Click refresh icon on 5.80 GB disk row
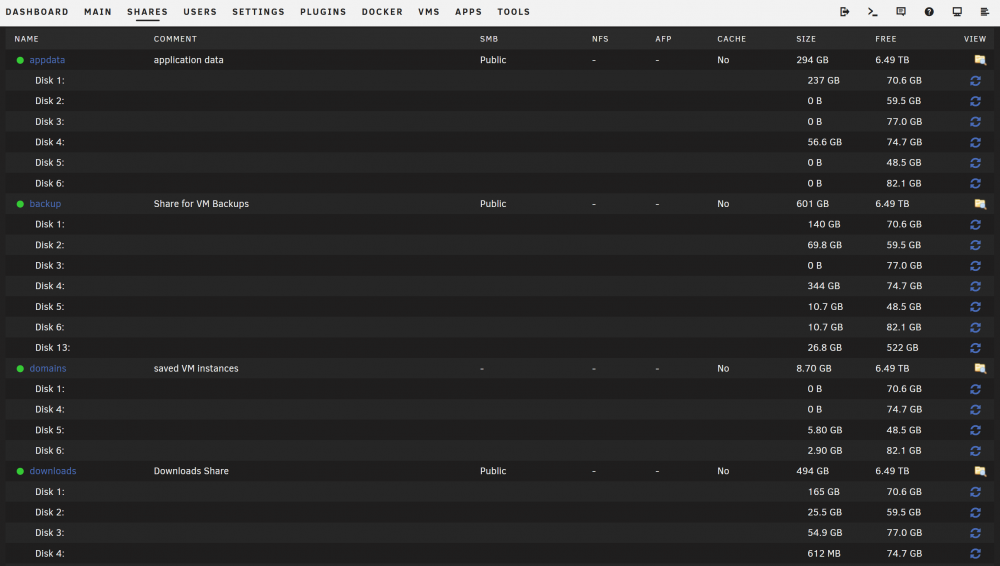This screenshot has width=1000, height=566. pyautogui.click(x=975, y=430)
